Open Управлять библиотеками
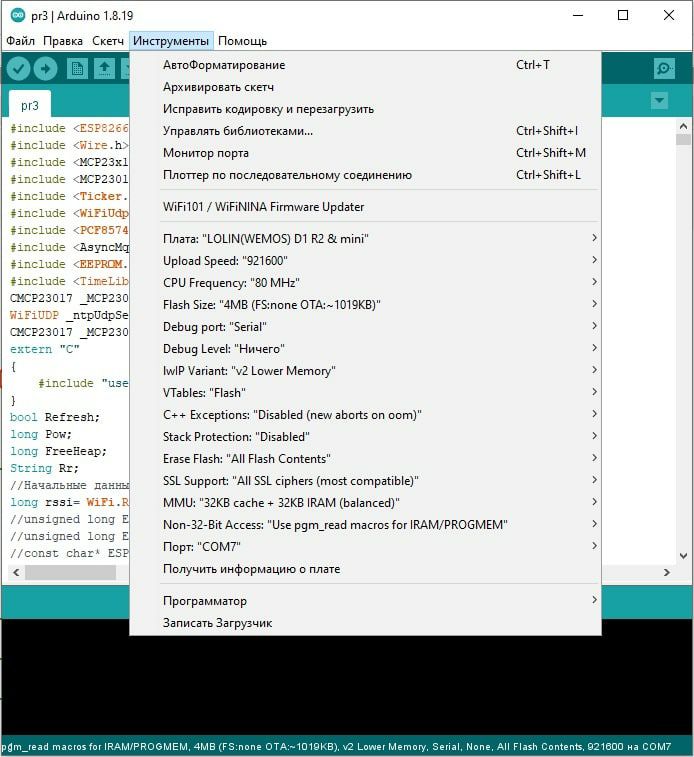The height and width of the screenshot is (757, 694). point(365,131)
